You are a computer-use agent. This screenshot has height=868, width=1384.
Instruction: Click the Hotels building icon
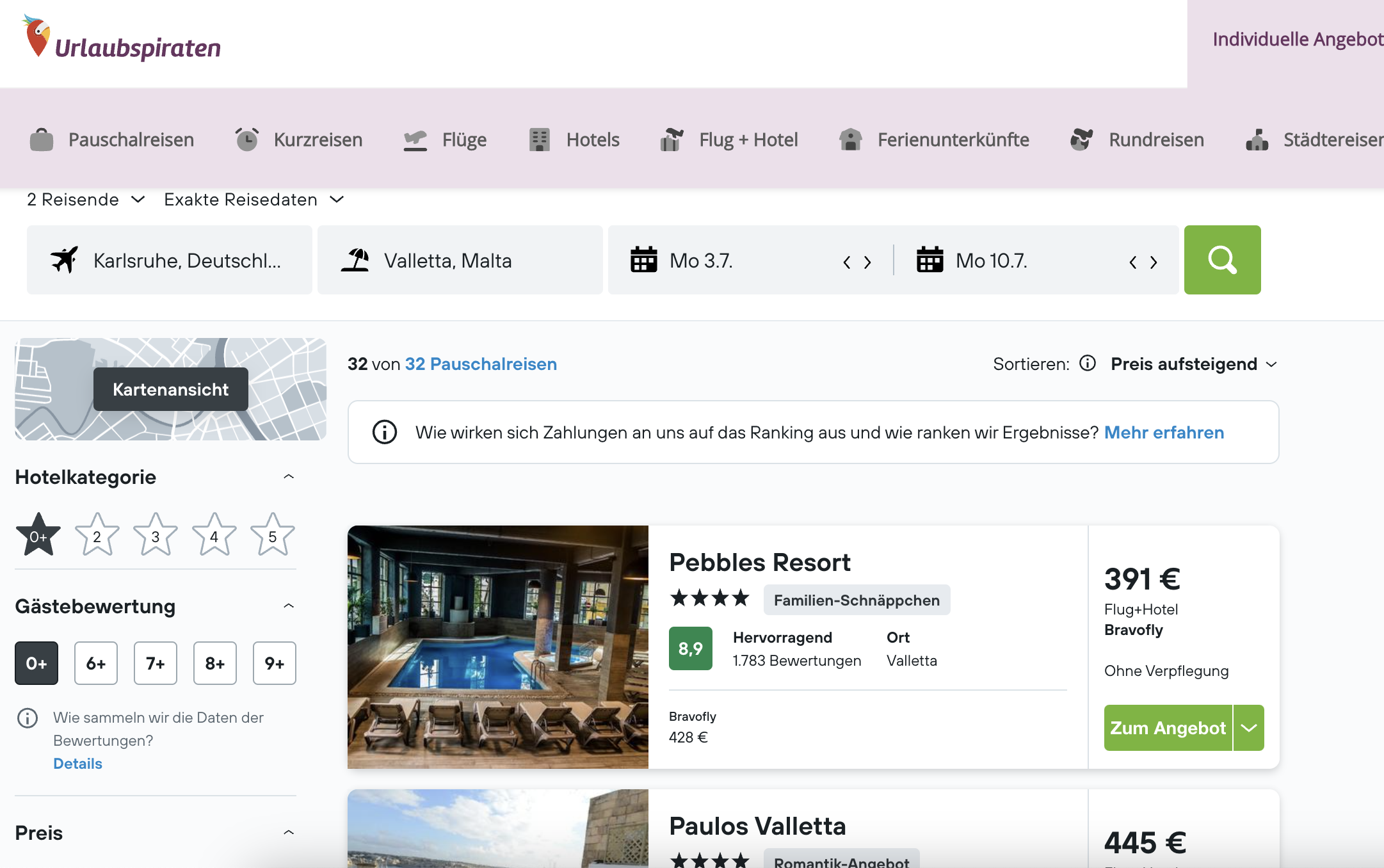(540, 140)
